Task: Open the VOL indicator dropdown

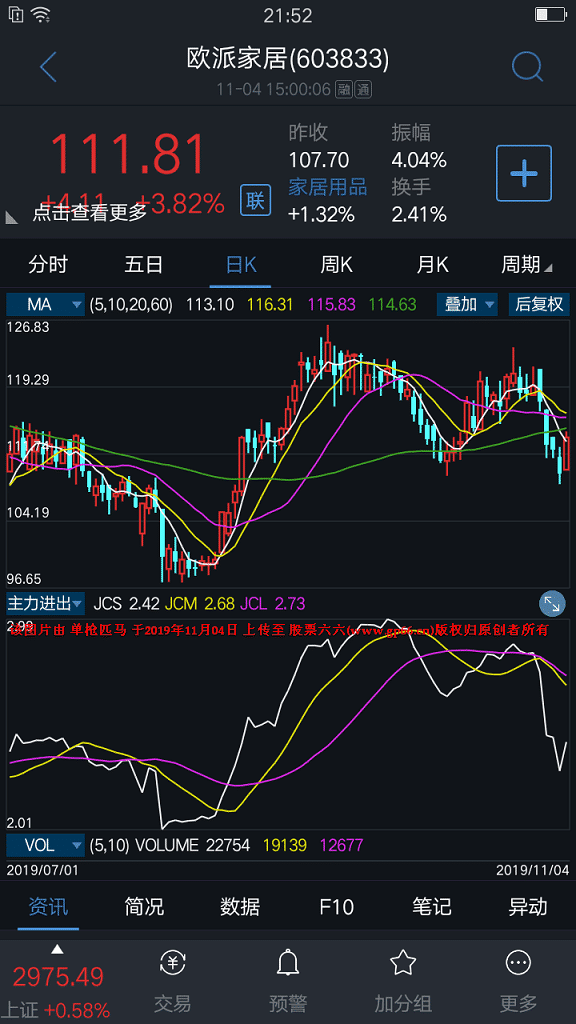Action: tap(46, 845)
